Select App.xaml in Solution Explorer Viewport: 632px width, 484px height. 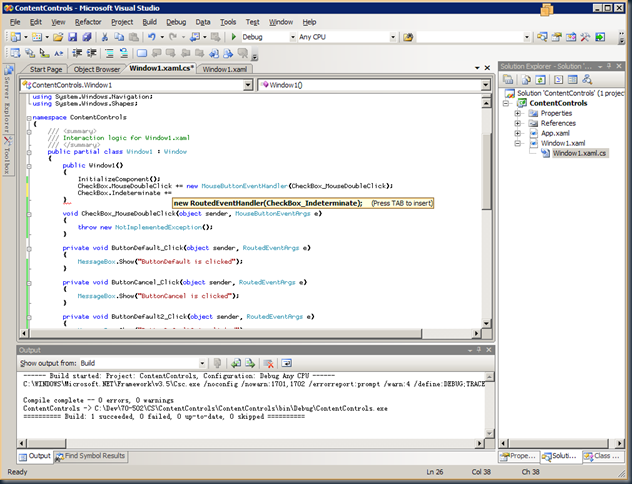[x=556, y=133]
